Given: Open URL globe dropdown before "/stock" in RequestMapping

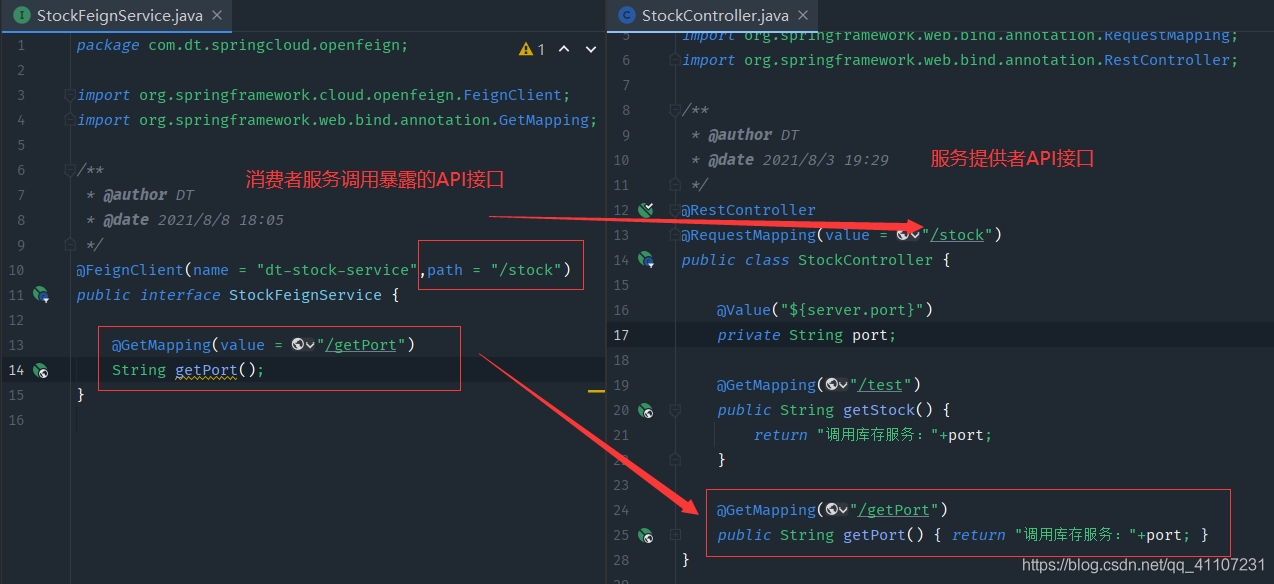Looking at the screenshot, I should [x=908, y=235].
